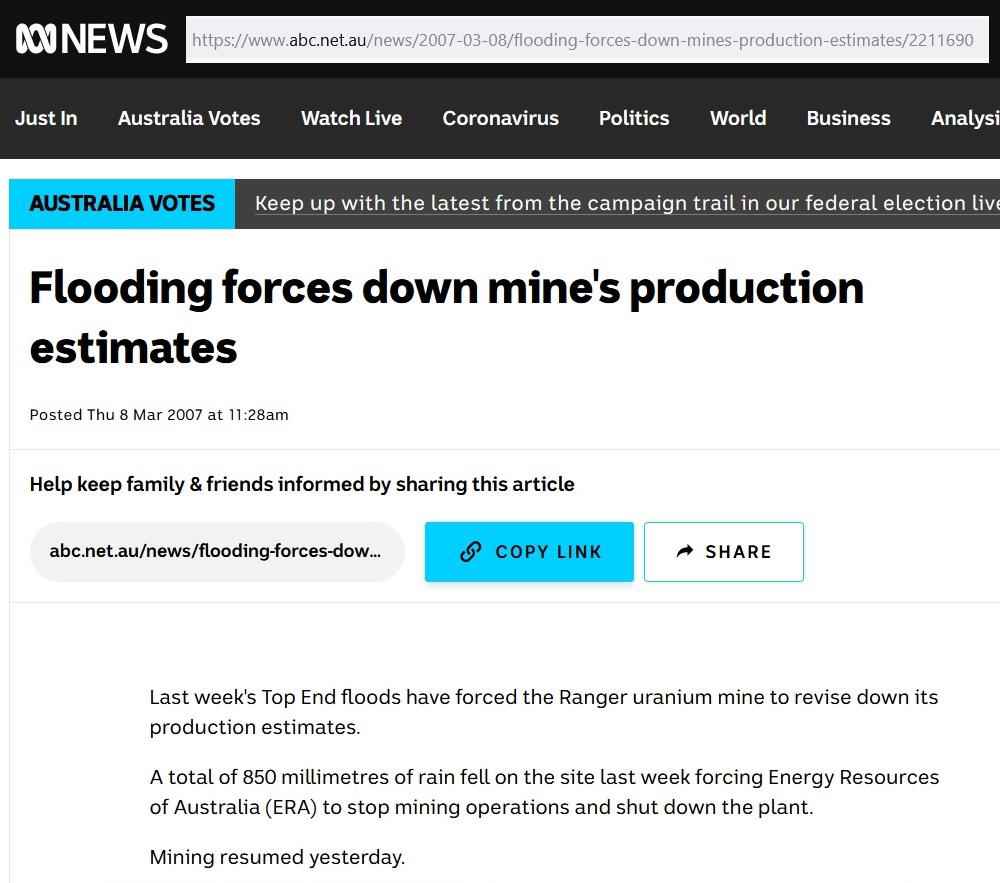Click the article headline text

click(x=446, y=317)
